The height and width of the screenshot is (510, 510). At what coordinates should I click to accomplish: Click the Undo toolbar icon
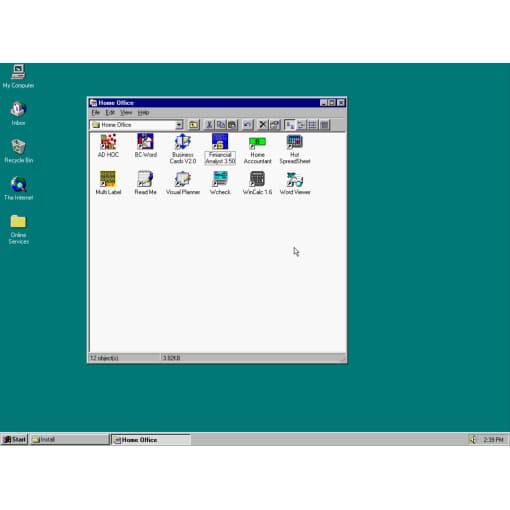247,125
